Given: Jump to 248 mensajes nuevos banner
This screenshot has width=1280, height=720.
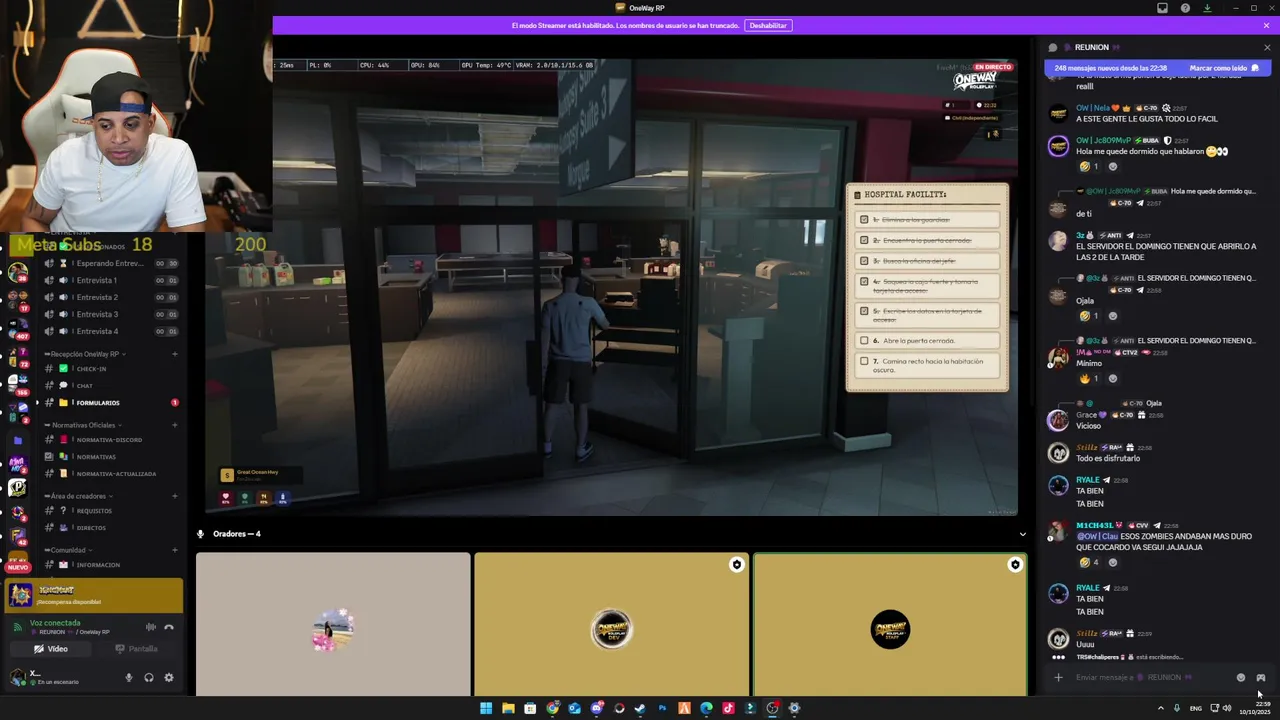Looking at the screenshot, I should tap(1110, 68).
